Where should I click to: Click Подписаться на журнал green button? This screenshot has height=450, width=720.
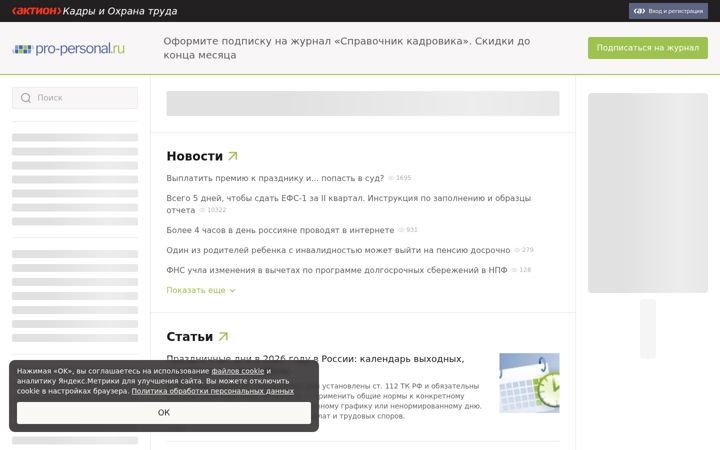pyautogui.click(x=647, y=48)
